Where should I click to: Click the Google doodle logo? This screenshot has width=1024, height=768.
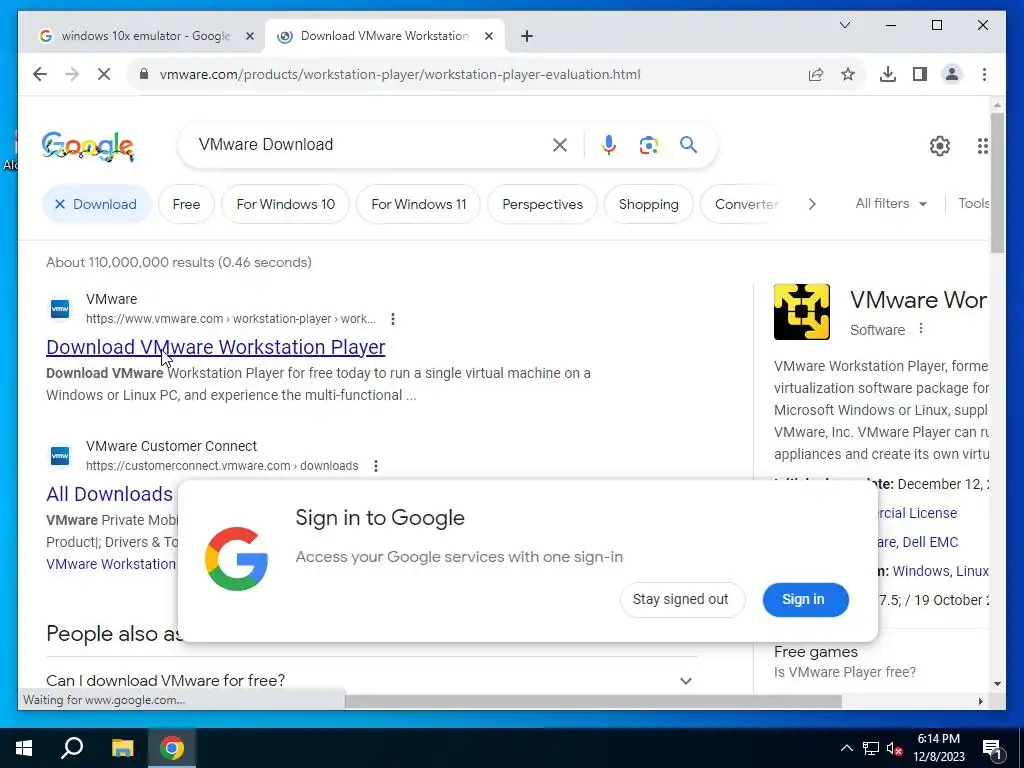pyautogui.click(x=88, y=146)
